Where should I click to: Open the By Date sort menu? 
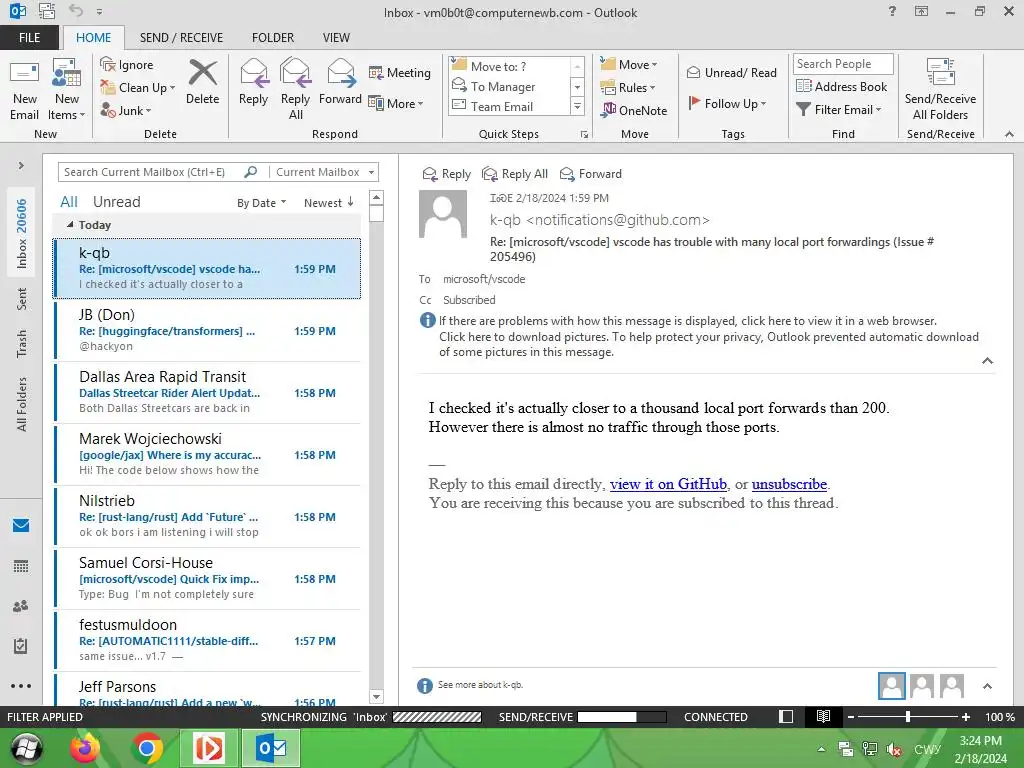(261, 203)
